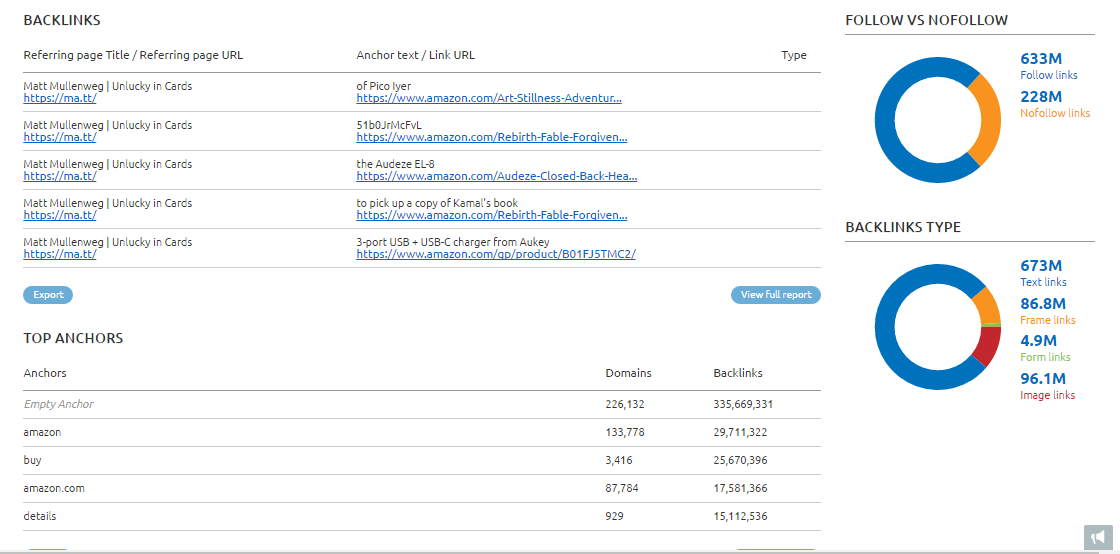Screen dimensions: 1120x554
Task: Open the Audeze-Closed-Back-Hea Amazon link
Action: (496, 176)
